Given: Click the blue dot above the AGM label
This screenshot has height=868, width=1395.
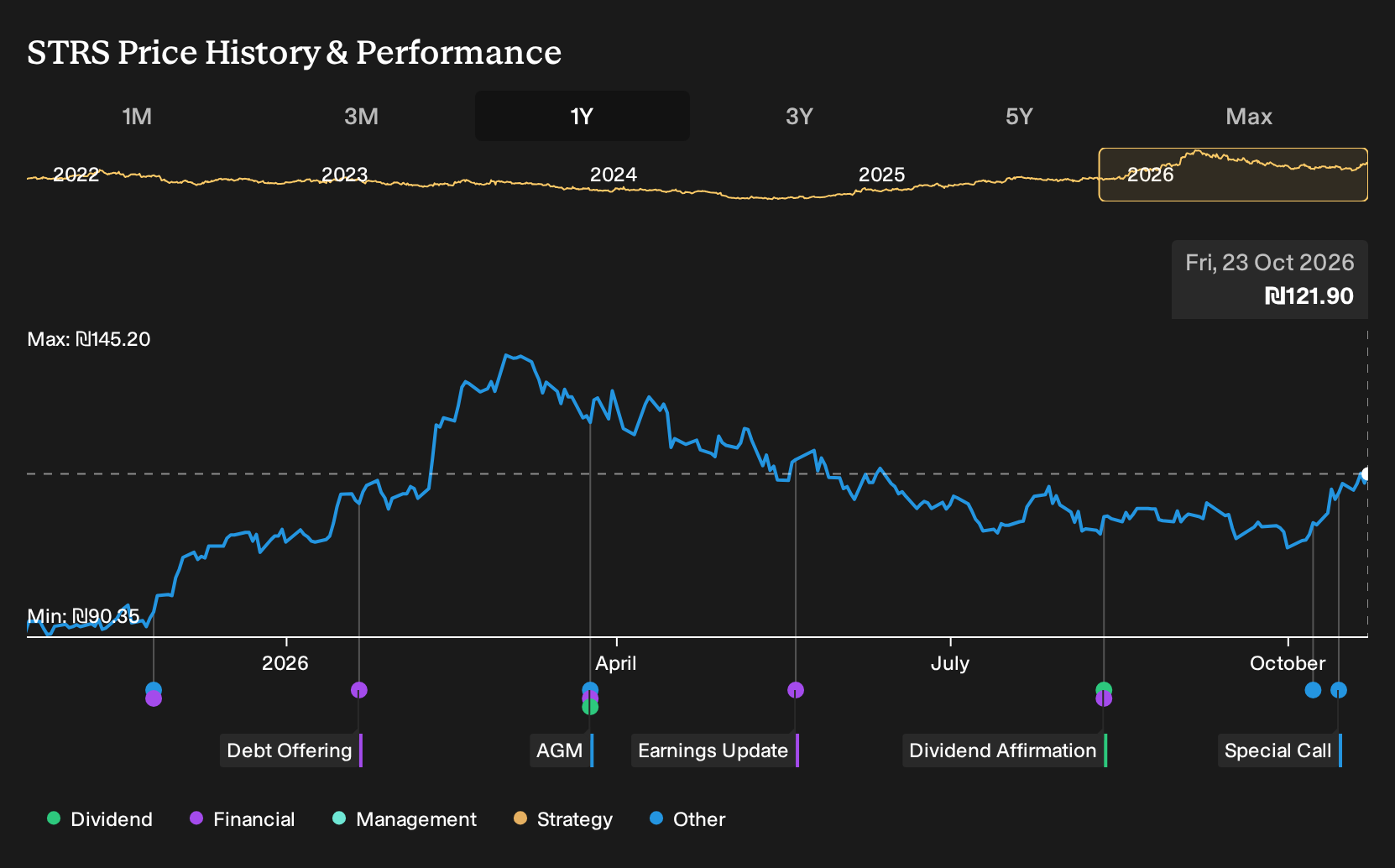Looking at the screenshot, I should tap(590, 688).
